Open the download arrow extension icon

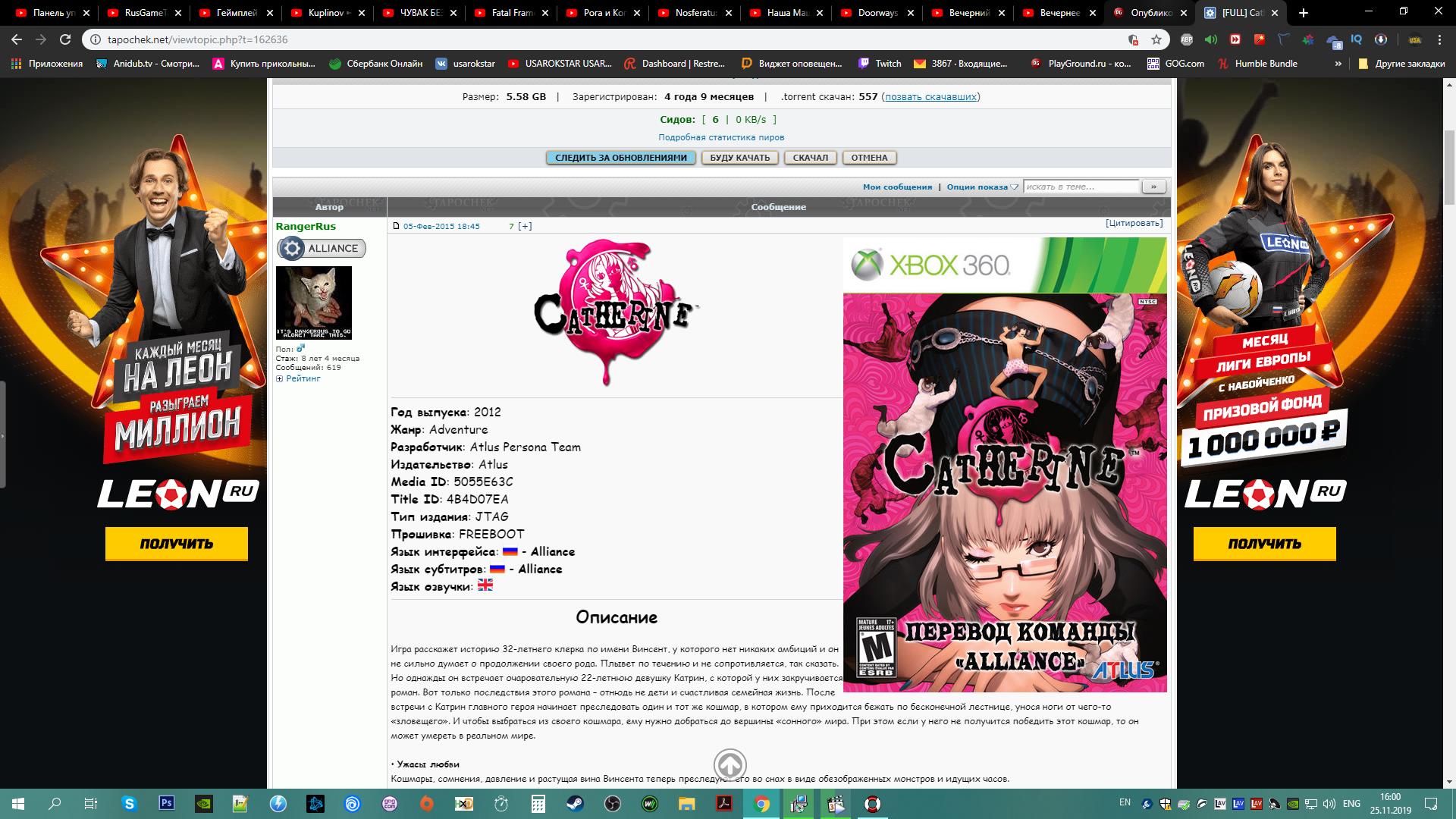coord(1381,39)
